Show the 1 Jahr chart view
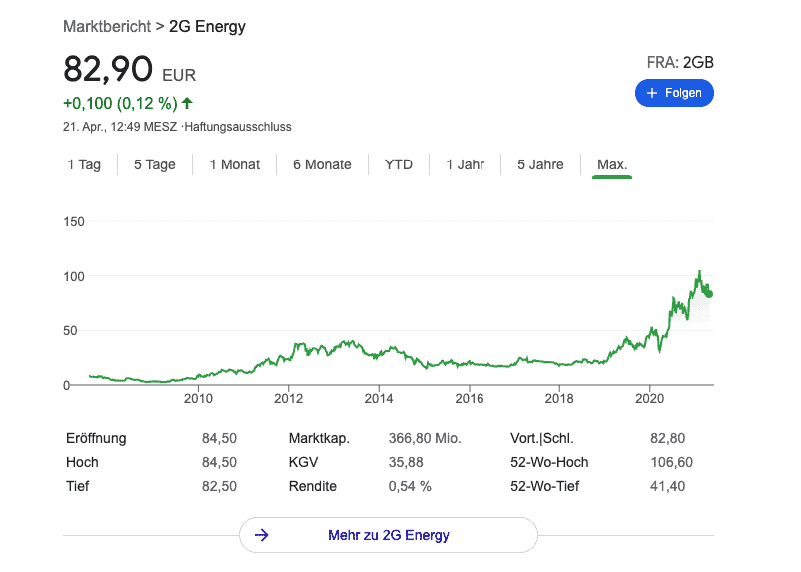Screen dimensions: 801x572 tap(465, 165)
